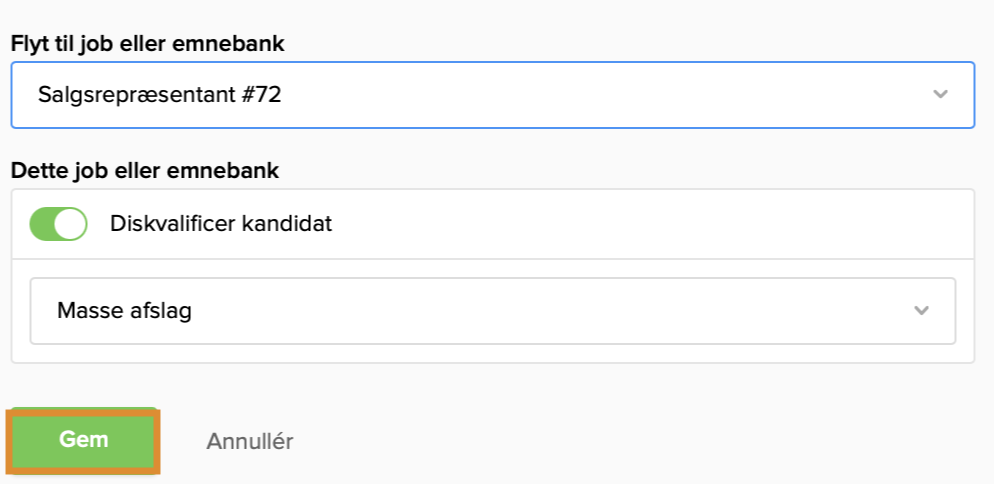Expand the job or talent pool selector
The image size is (994, 484).
tap(492, 95)
